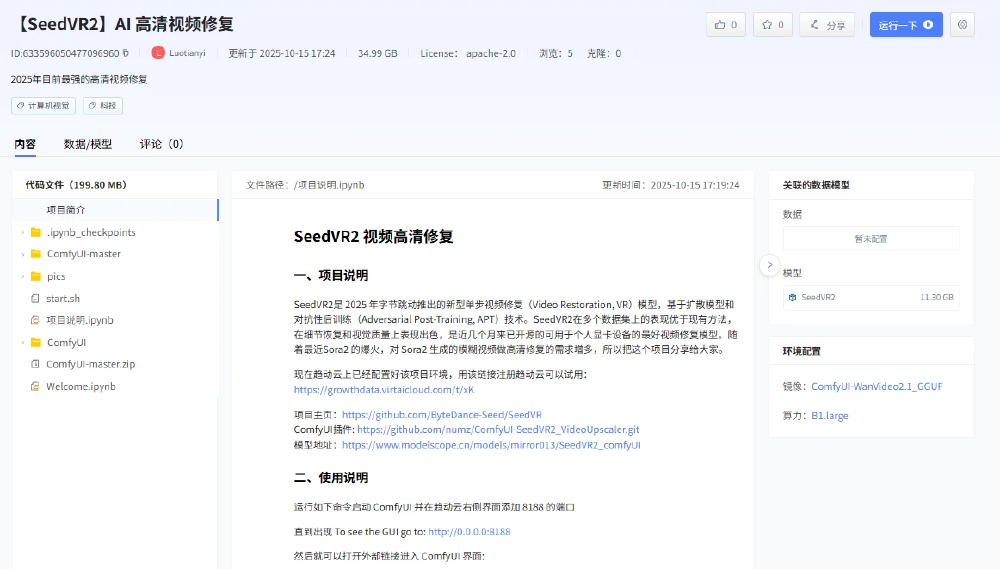The height and width of the screenshot is (569, 1000).
Task: Open ComfyUI-master.zip file
Action: tap(91, 364)
